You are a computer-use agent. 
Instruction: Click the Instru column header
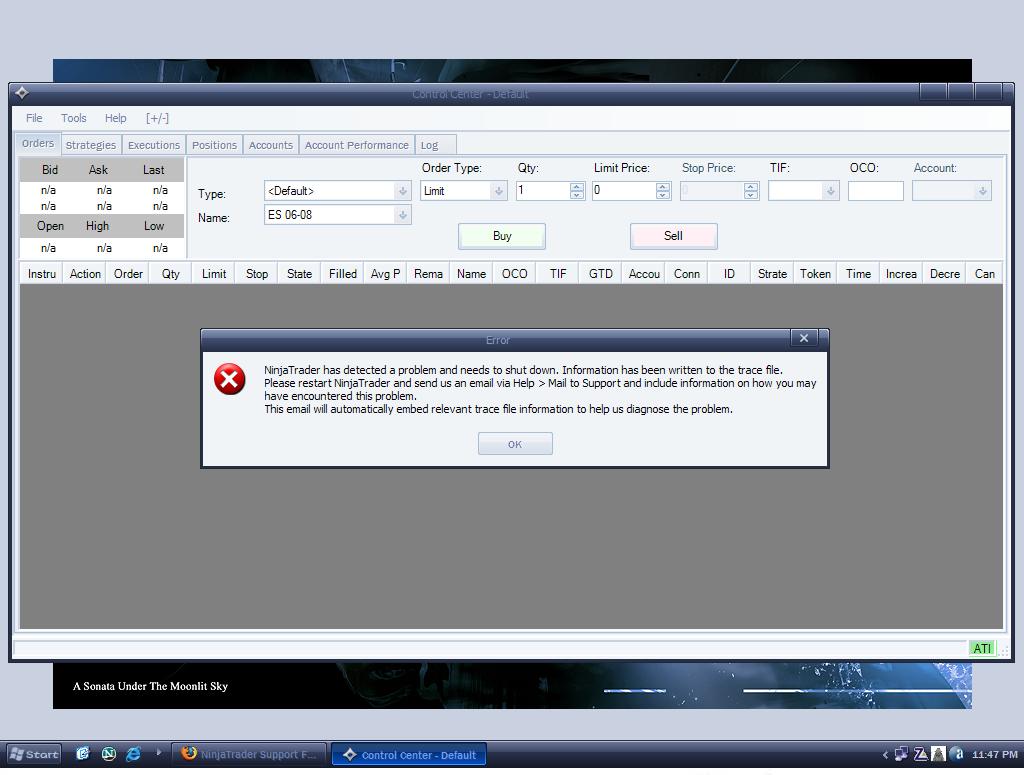click(x=42, y=274)
